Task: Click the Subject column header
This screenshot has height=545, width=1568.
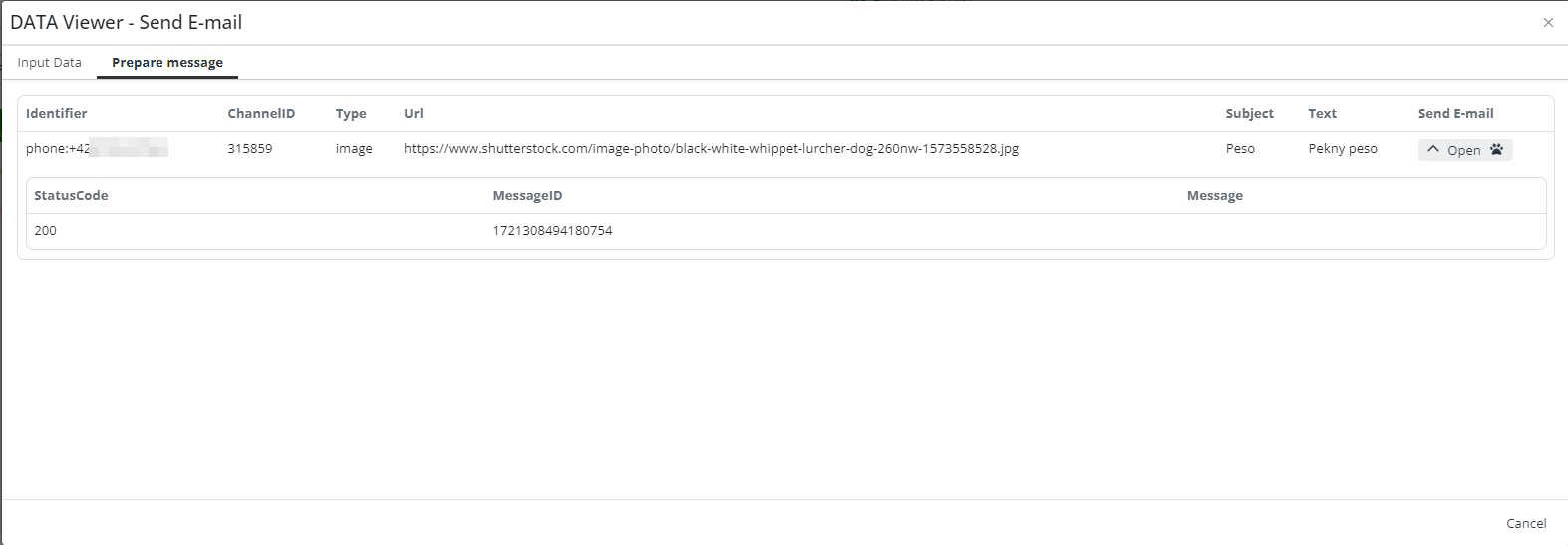Action: pyautogui.click(x=1249, y=114)
